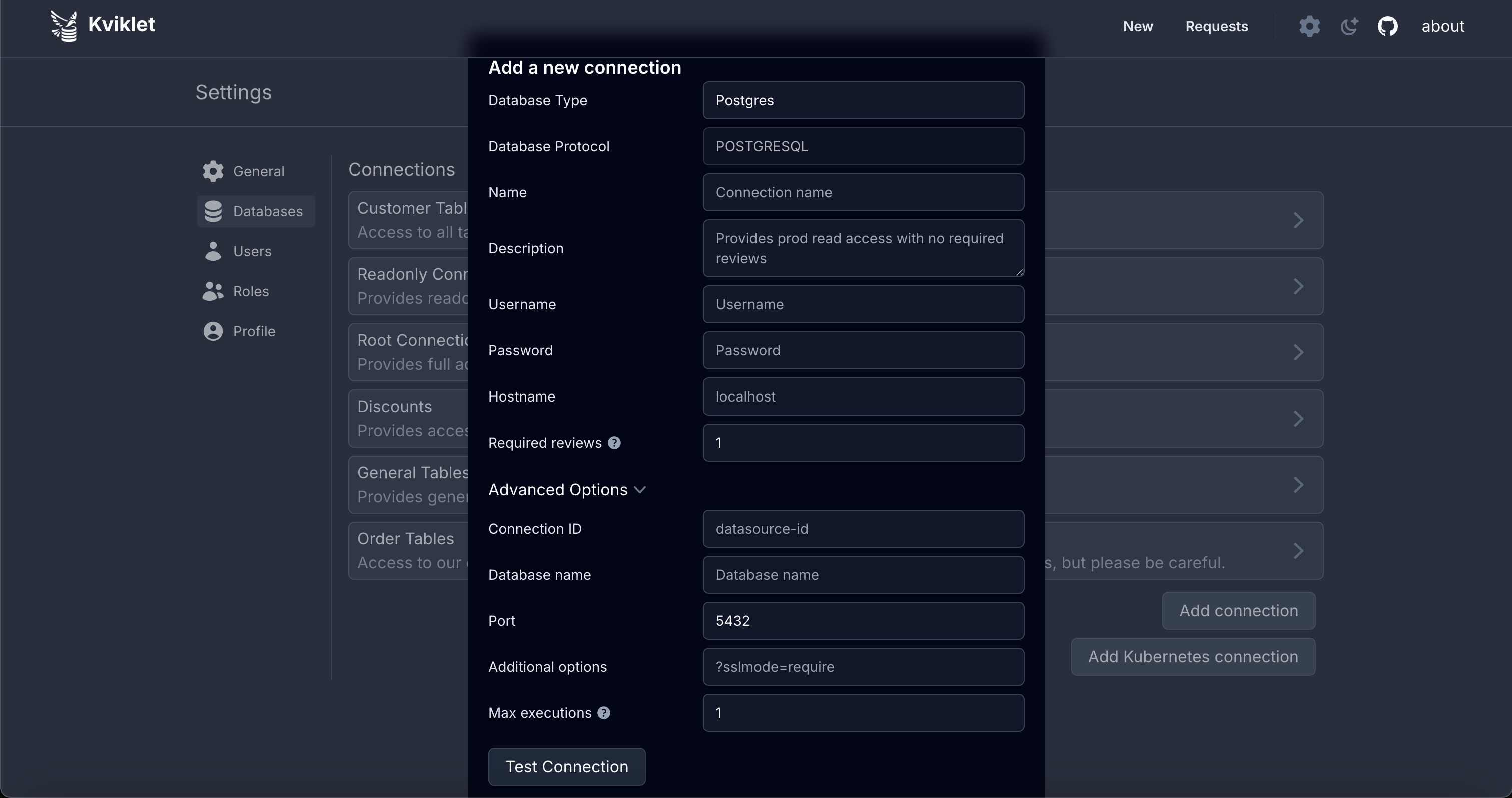Focus the Required reviews number field
Viewport: 1512px width, 798px height.
point(864,443)
